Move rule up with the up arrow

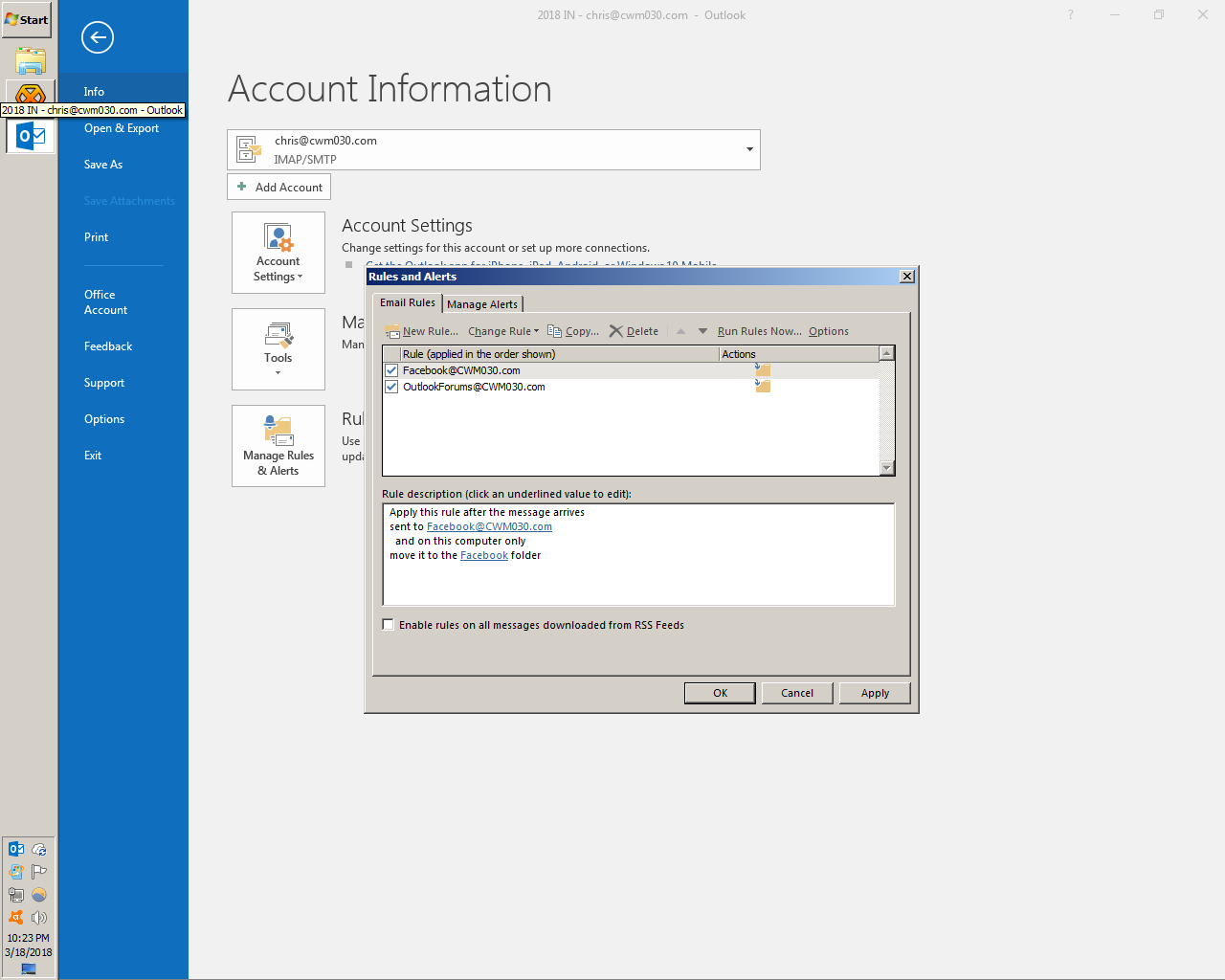[680, 331]
